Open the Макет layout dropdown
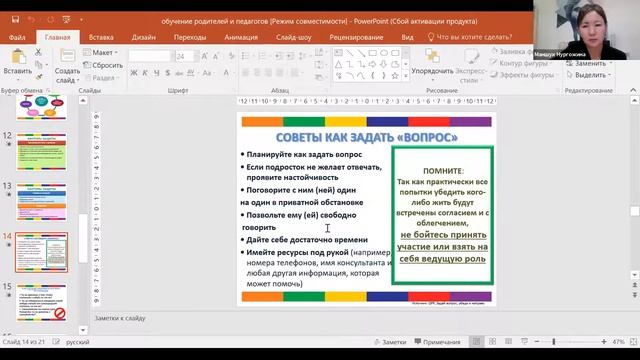The height and width of the screenshot is (360, 640). 100,52
